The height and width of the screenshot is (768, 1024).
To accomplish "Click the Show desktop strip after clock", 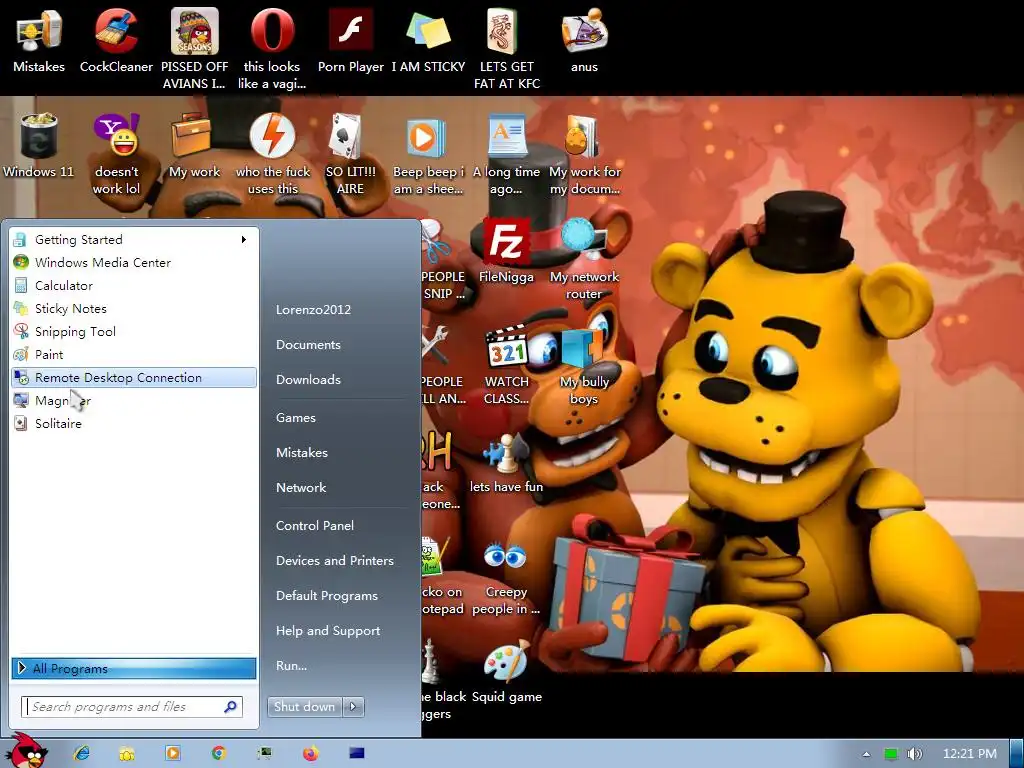I will point(1017,754).
